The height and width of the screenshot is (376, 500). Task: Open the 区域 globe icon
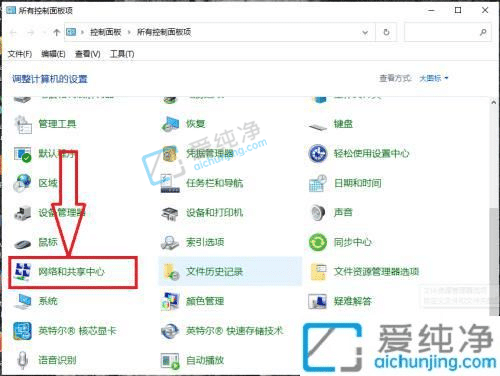[22, 183]
